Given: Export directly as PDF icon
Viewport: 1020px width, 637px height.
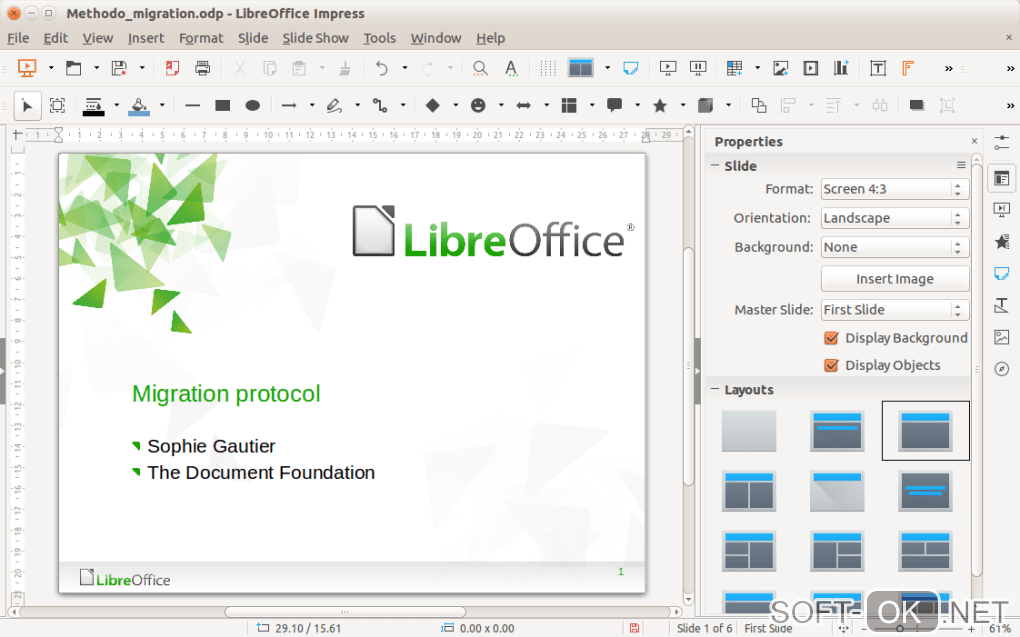Looking at the screenshot, I should (x=172, y=68).
